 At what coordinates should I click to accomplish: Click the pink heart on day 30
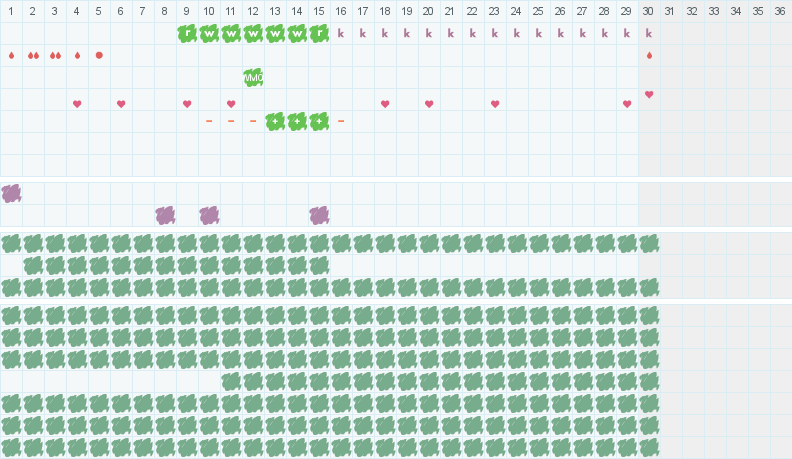click(x=649, y=95)
